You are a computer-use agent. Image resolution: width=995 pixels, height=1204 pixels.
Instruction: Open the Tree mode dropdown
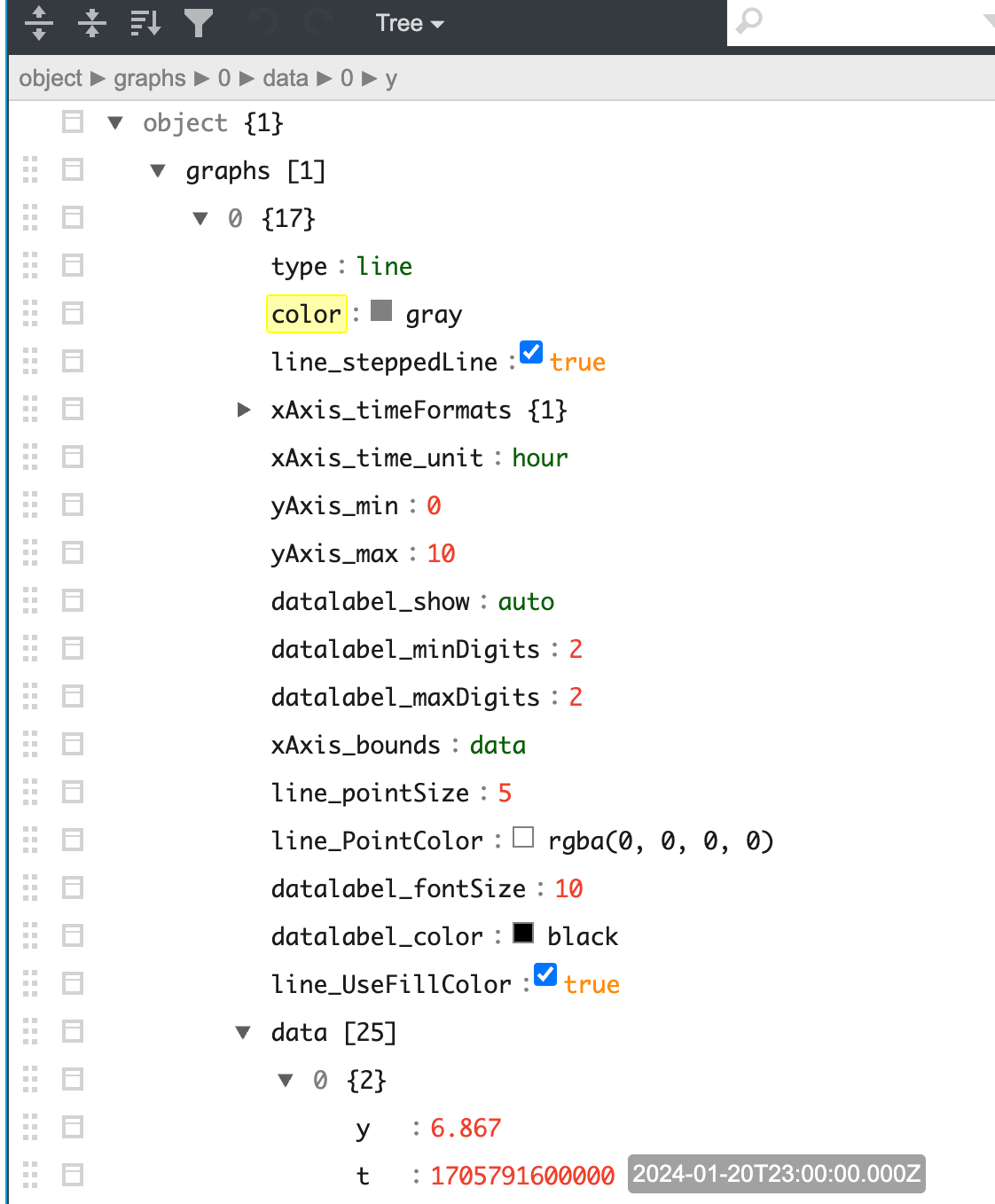pyautogui.click(x=409, y=23)
